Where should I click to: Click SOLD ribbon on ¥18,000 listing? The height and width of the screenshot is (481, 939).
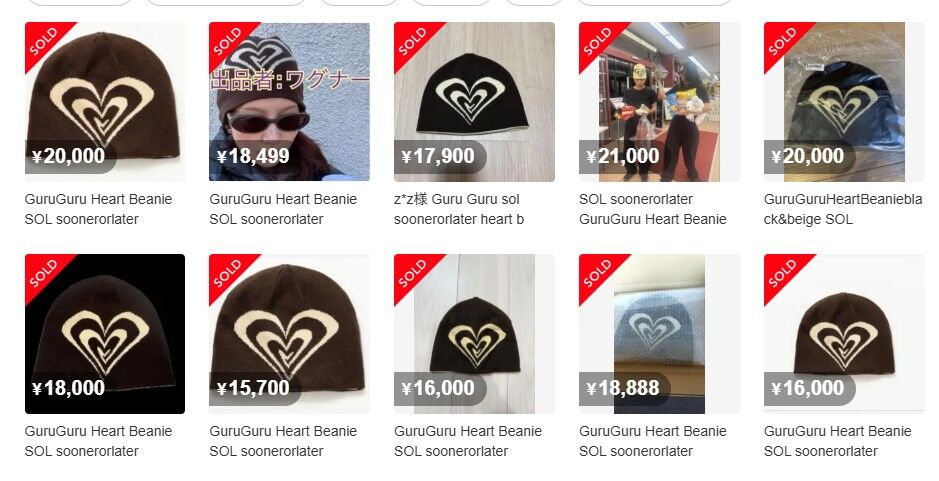click(x=43, y=273)
